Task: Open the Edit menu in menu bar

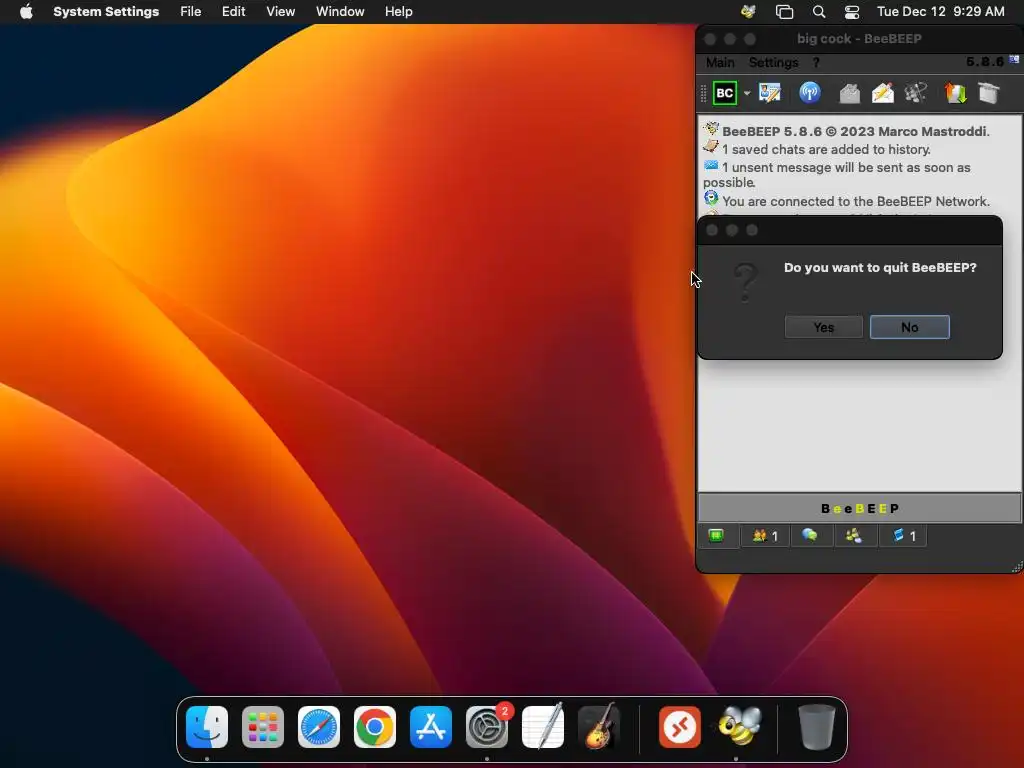Action: click(x=233, y=11)
